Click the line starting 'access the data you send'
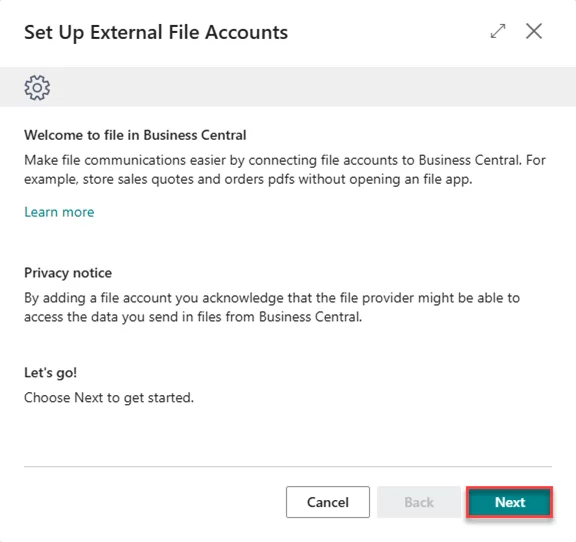The width and height of the screenshot is (576, 542). coord(193,317)
